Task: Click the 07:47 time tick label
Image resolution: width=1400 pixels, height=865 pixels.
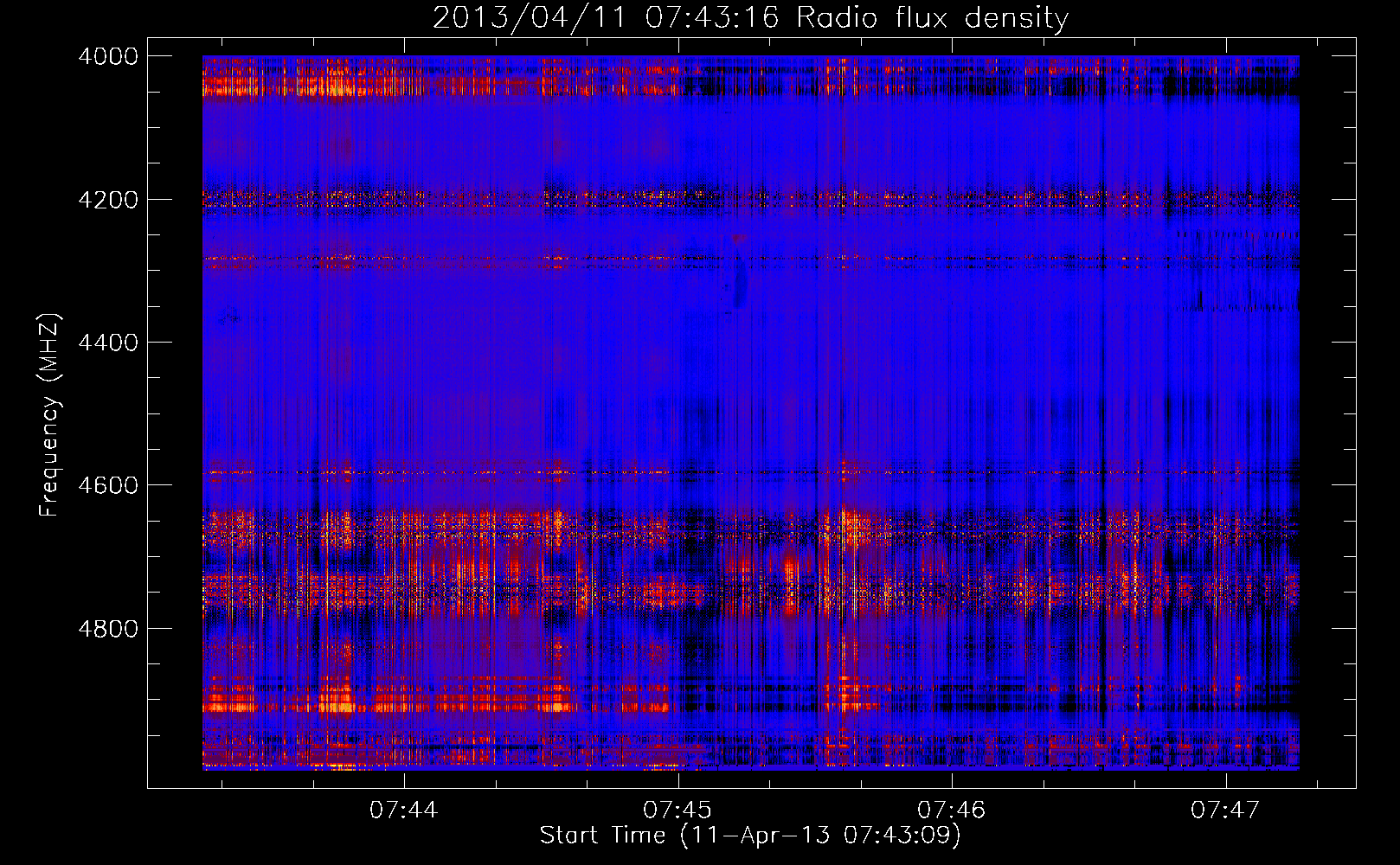Action: click(x=1225, y=811)
